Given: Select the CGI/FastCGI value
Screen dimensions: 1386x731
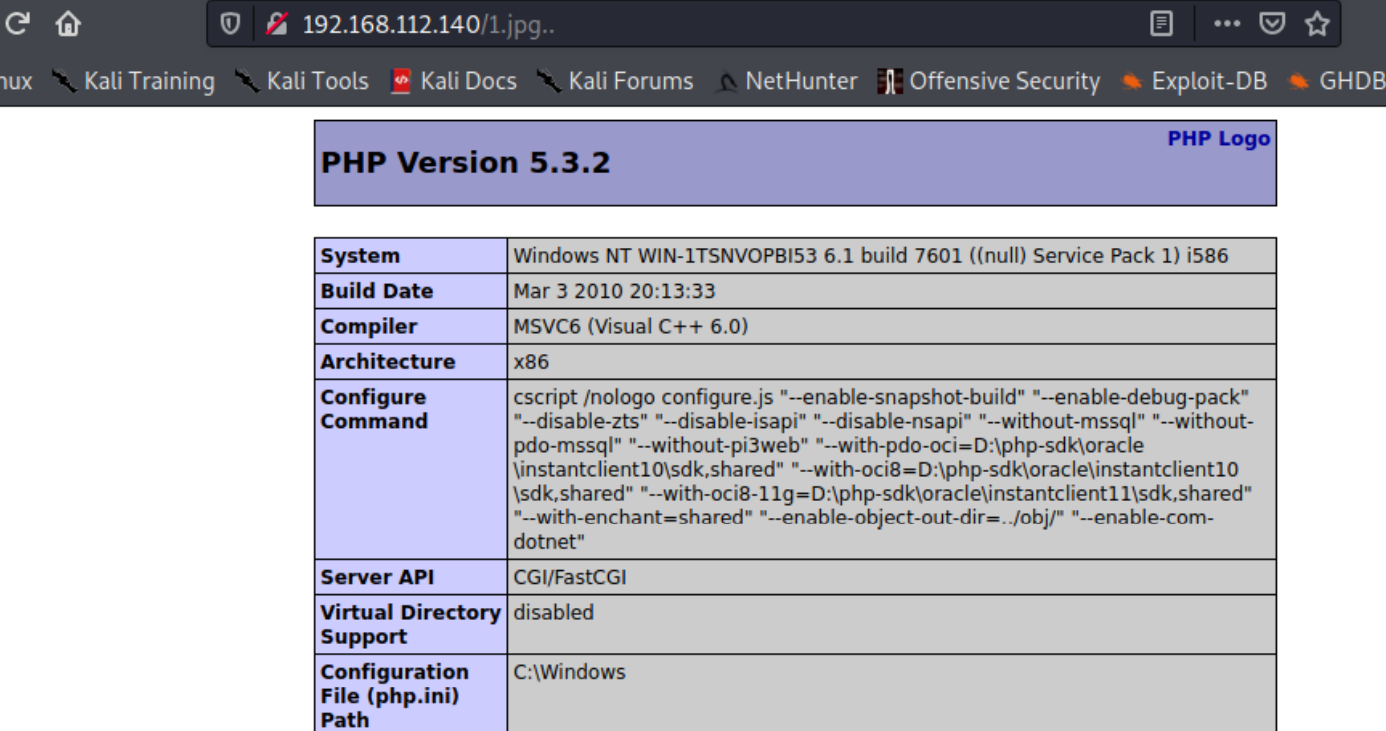Looking at the screenshot, I should [x=570, y=577].
